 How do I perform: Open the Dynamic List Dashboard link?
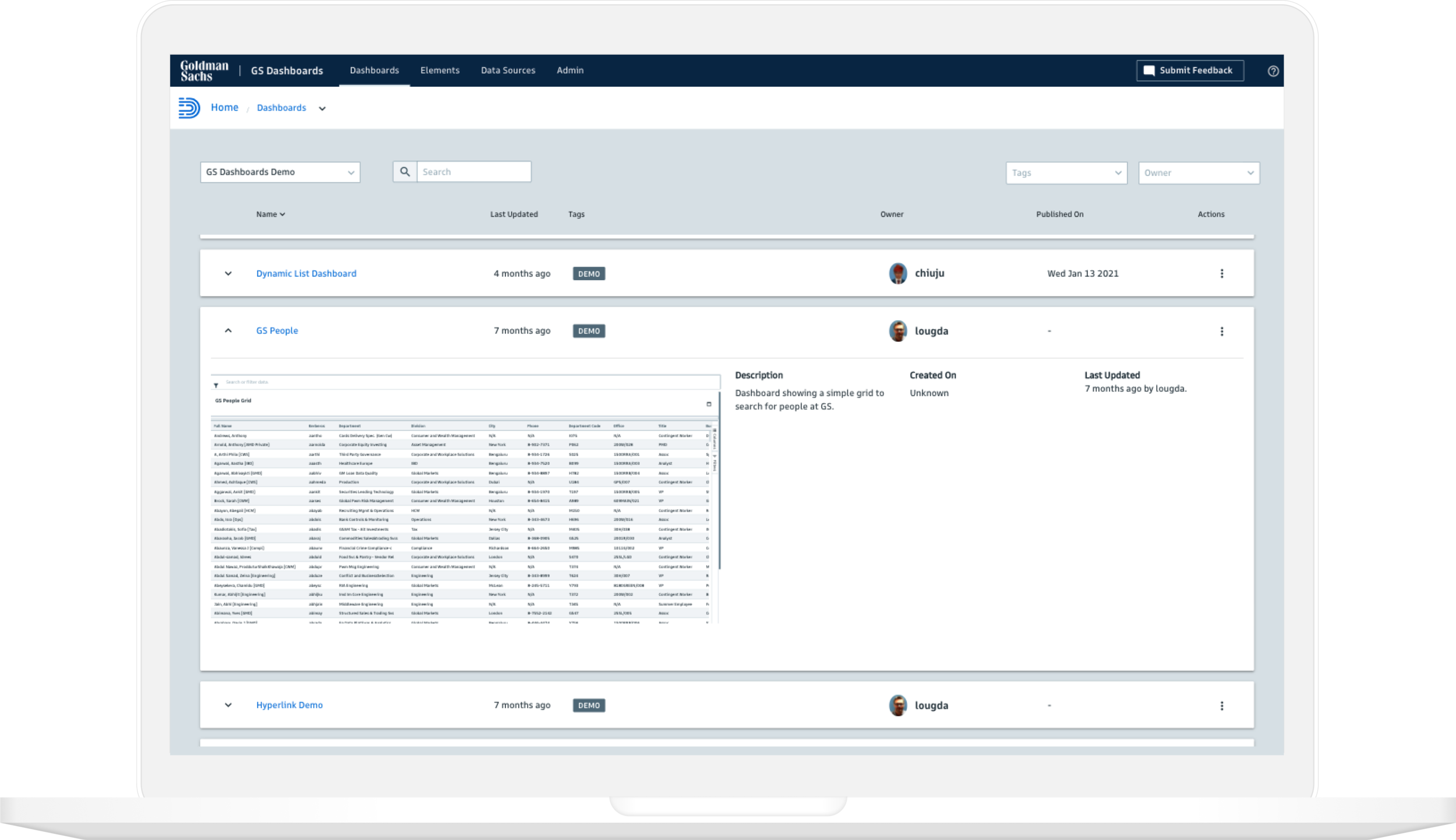click(306, 273)
